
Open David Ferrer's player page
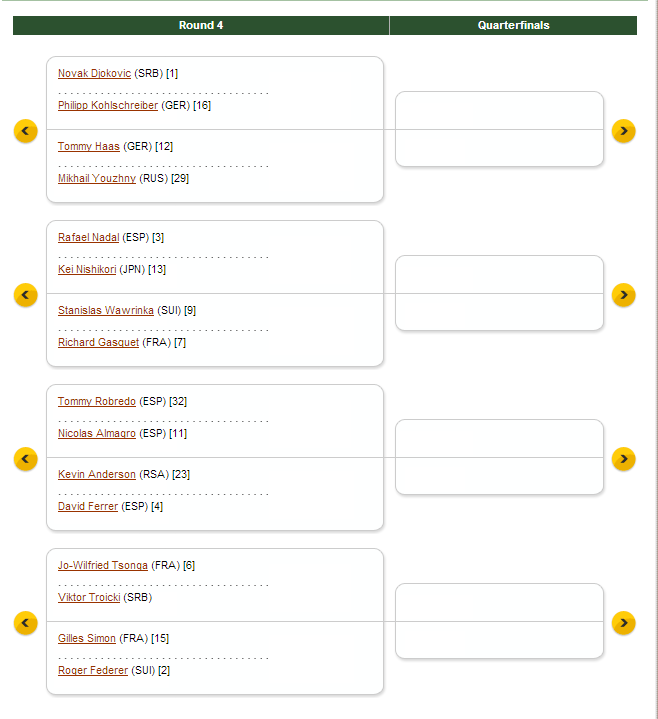click(88, 506)
